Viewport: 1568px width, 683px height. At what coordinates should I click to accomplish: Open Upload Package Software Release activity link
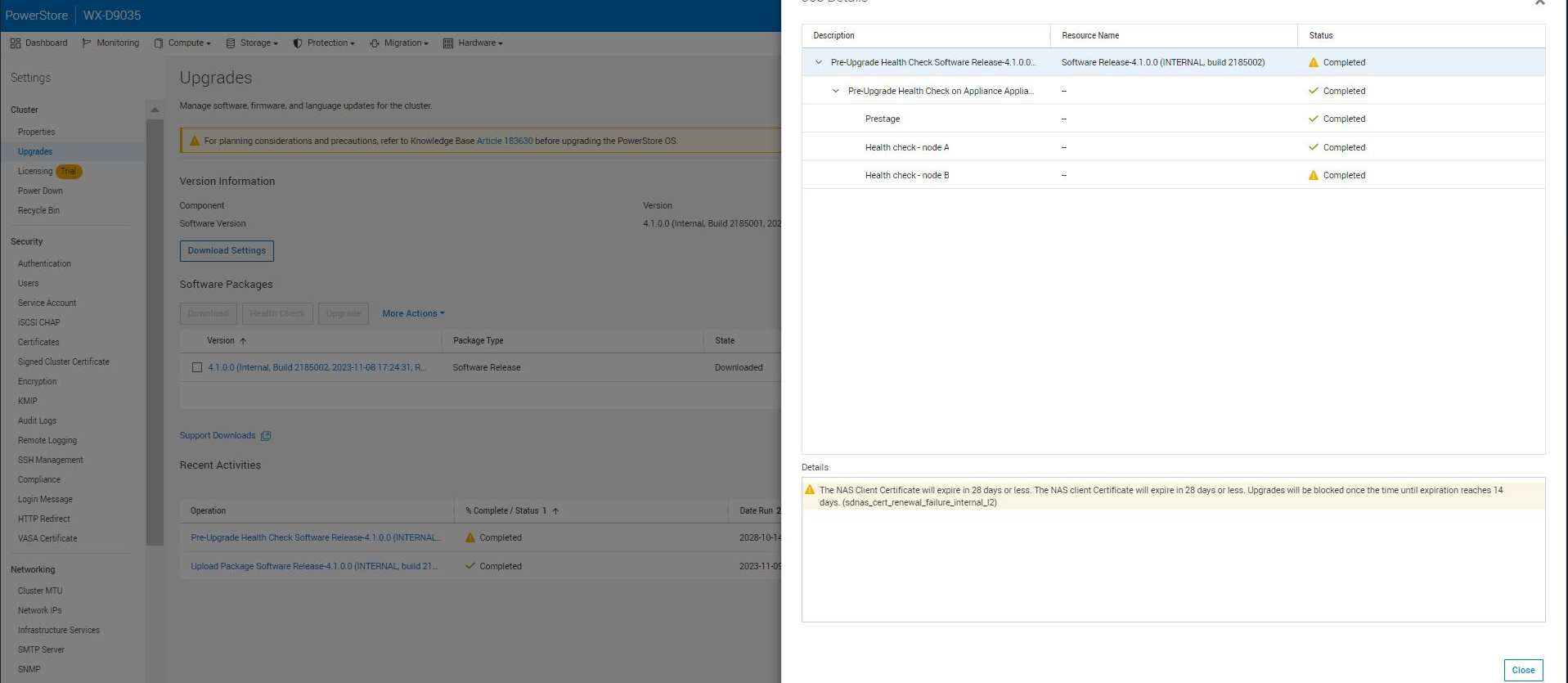pyautogui.click(x=314, y=566)
